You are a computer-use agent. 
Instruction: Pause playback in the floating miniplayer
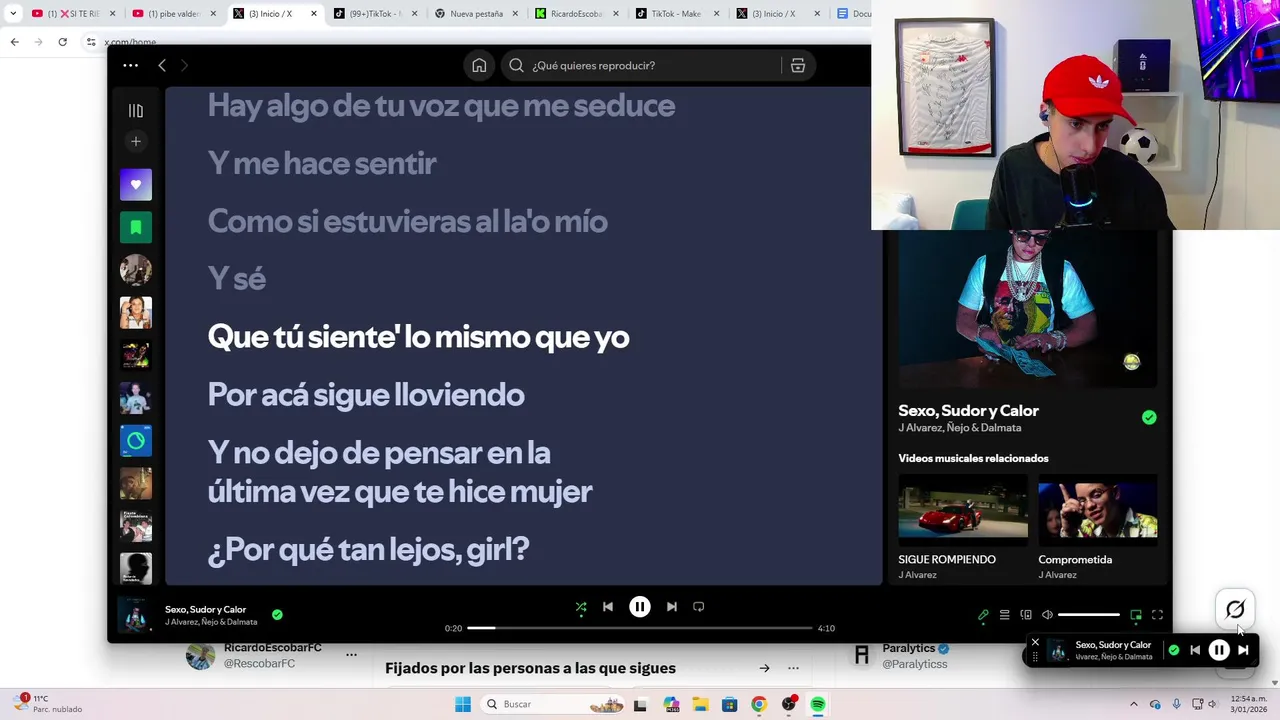[x=1219, y=650]
